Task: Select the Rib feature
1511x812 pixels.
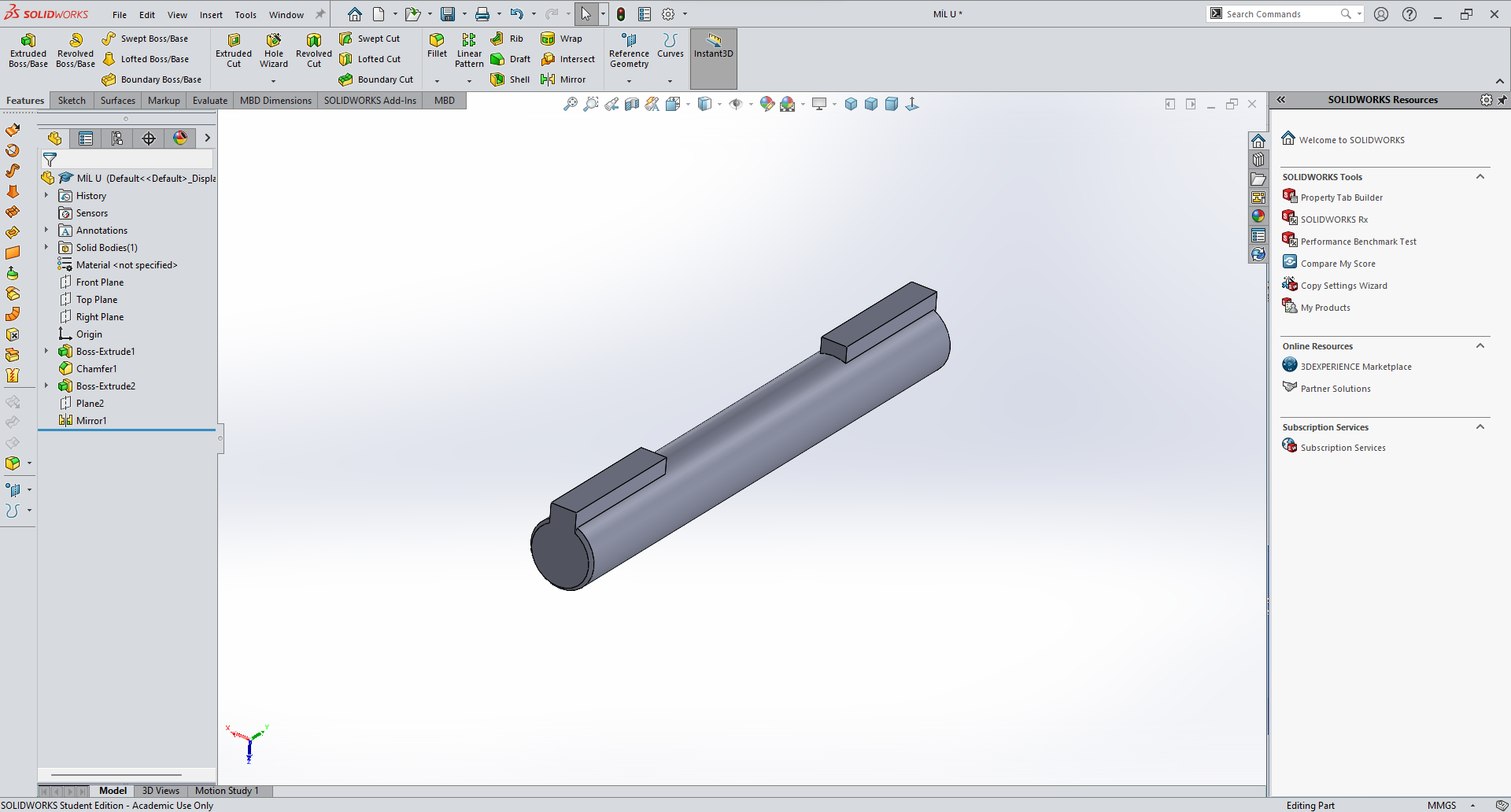Action: [507, 39]
